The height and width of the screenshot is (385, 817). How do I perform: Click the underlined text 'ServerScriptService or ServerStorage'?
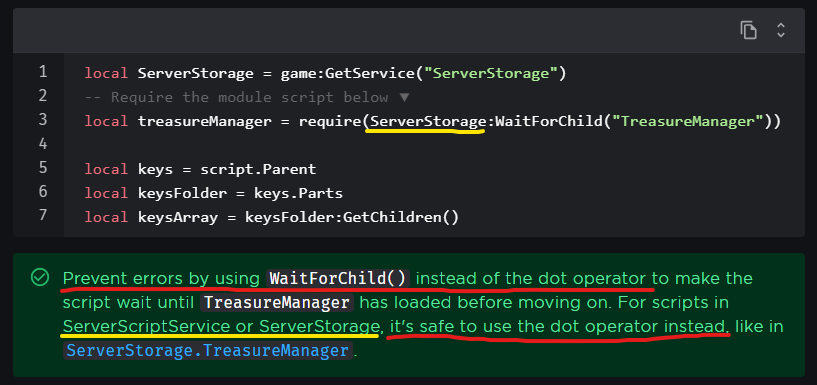click(x=220, y=327)
